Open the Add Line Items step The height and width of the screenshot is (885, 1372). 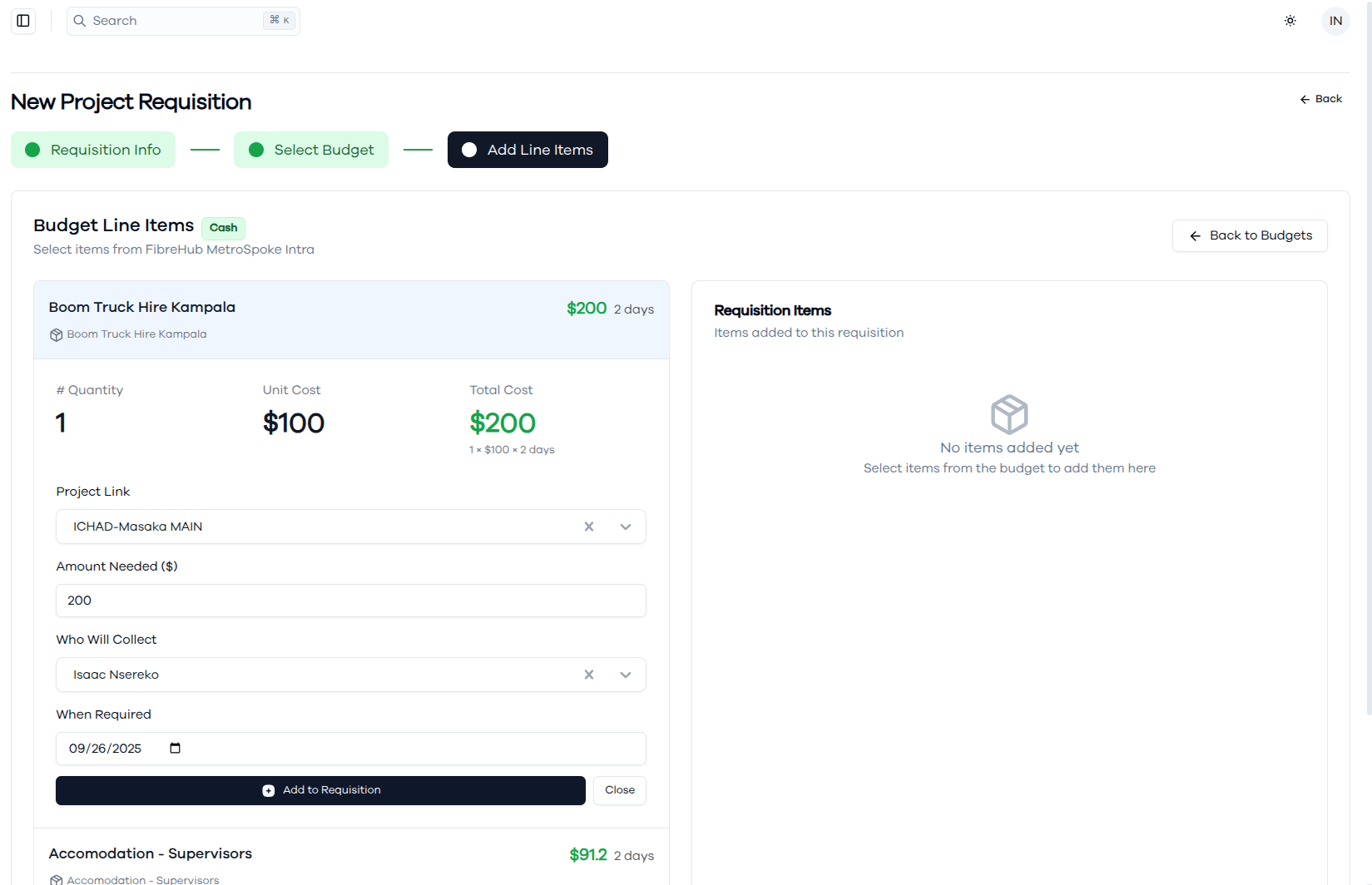pyautogui.click(x=528, y=150)
